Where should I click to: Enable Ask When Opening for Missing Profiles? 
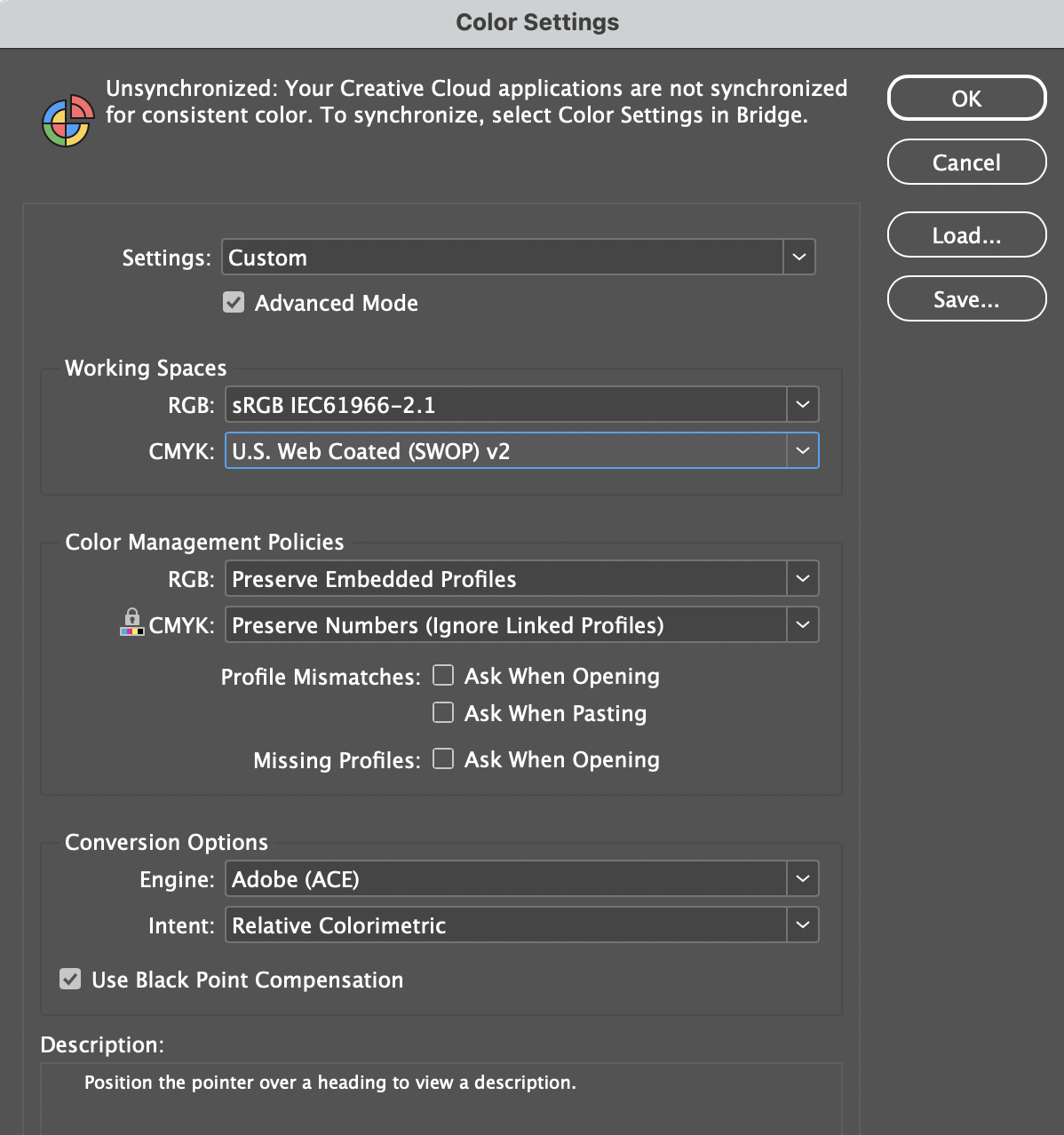pos(442,758)
